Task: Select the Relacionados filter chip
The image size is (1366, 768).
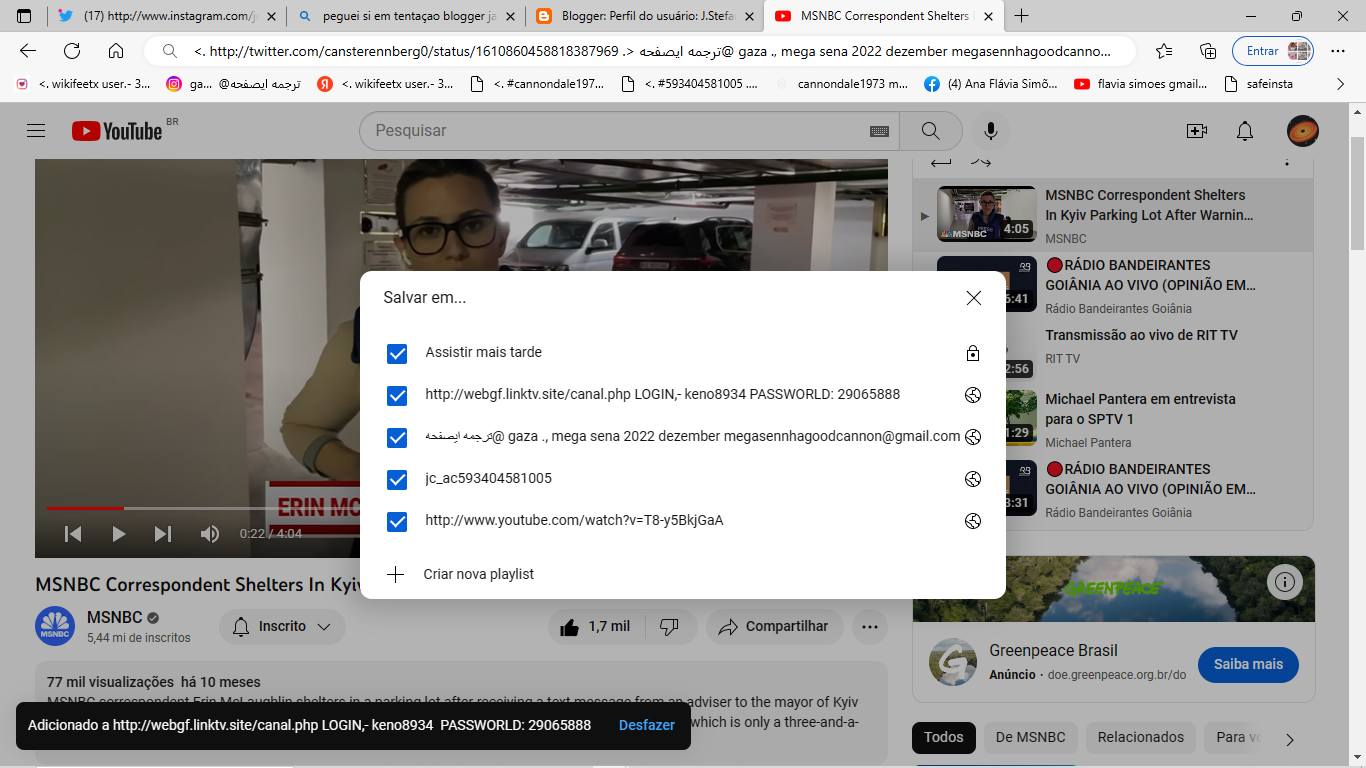Action: click(x=1140, y=737)
